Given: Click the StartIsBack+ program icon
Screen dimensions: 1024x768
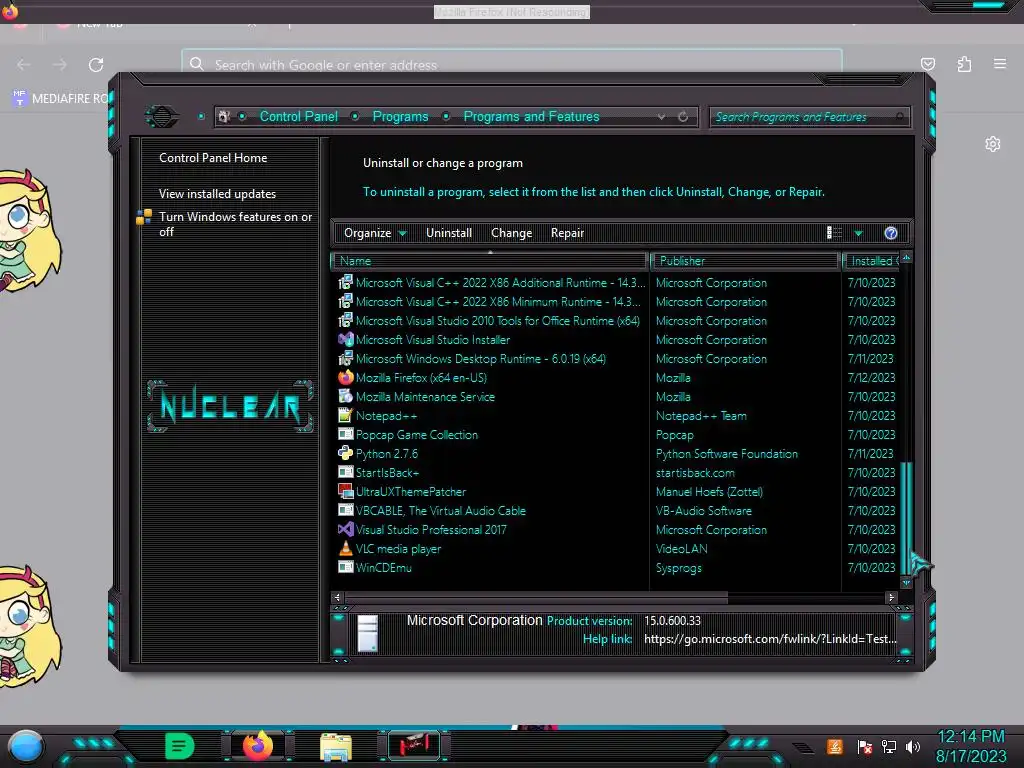Looking at the screenshot, I should pyautogui.click(x=345, y=472).
